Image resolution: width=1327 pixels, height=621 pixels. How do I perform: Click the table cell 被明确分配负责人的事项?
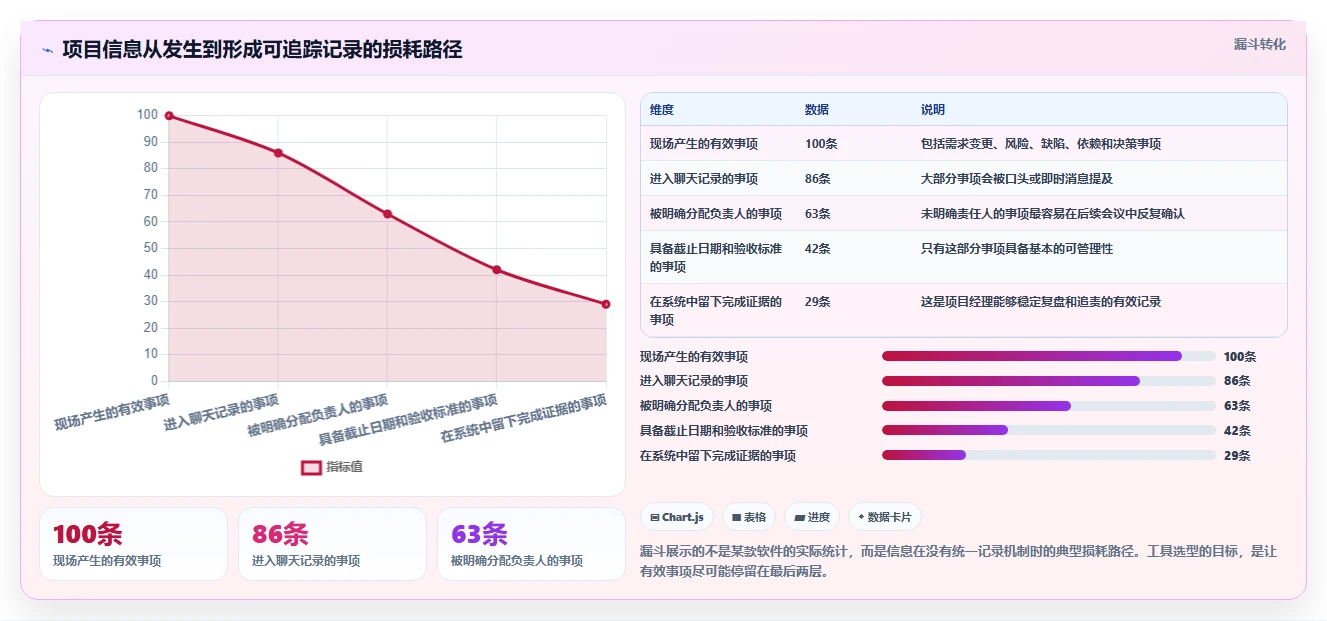pyautogui.click(x=716, y=214)
